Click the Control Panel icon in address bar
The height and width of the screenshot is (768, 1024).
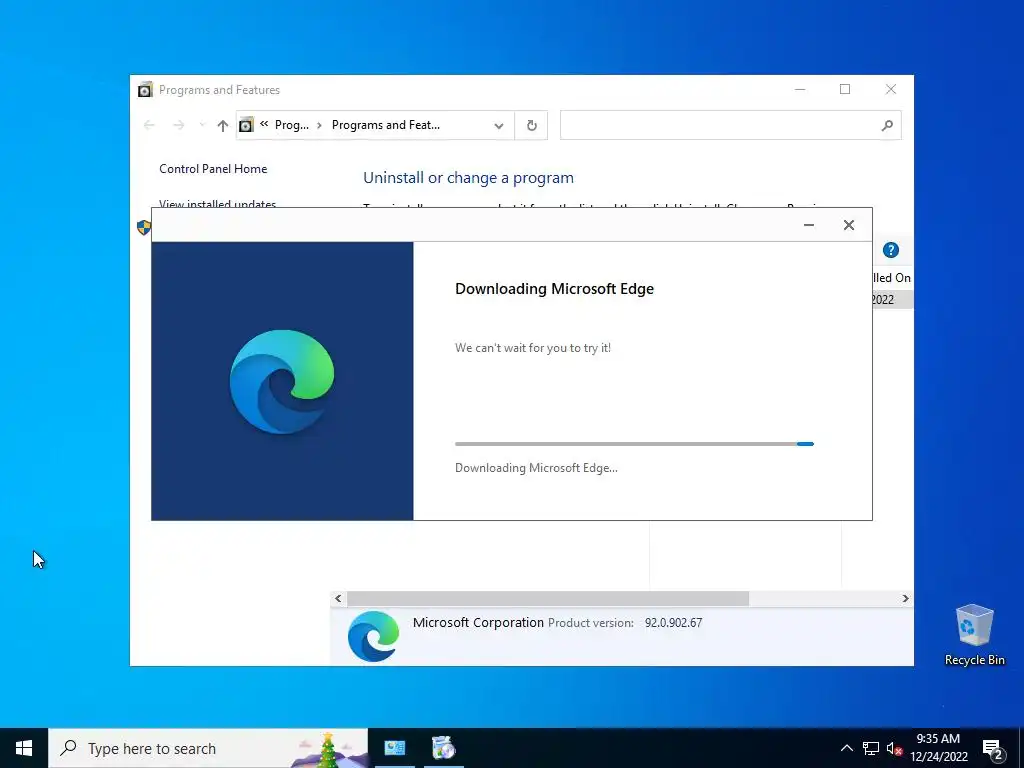246,125
